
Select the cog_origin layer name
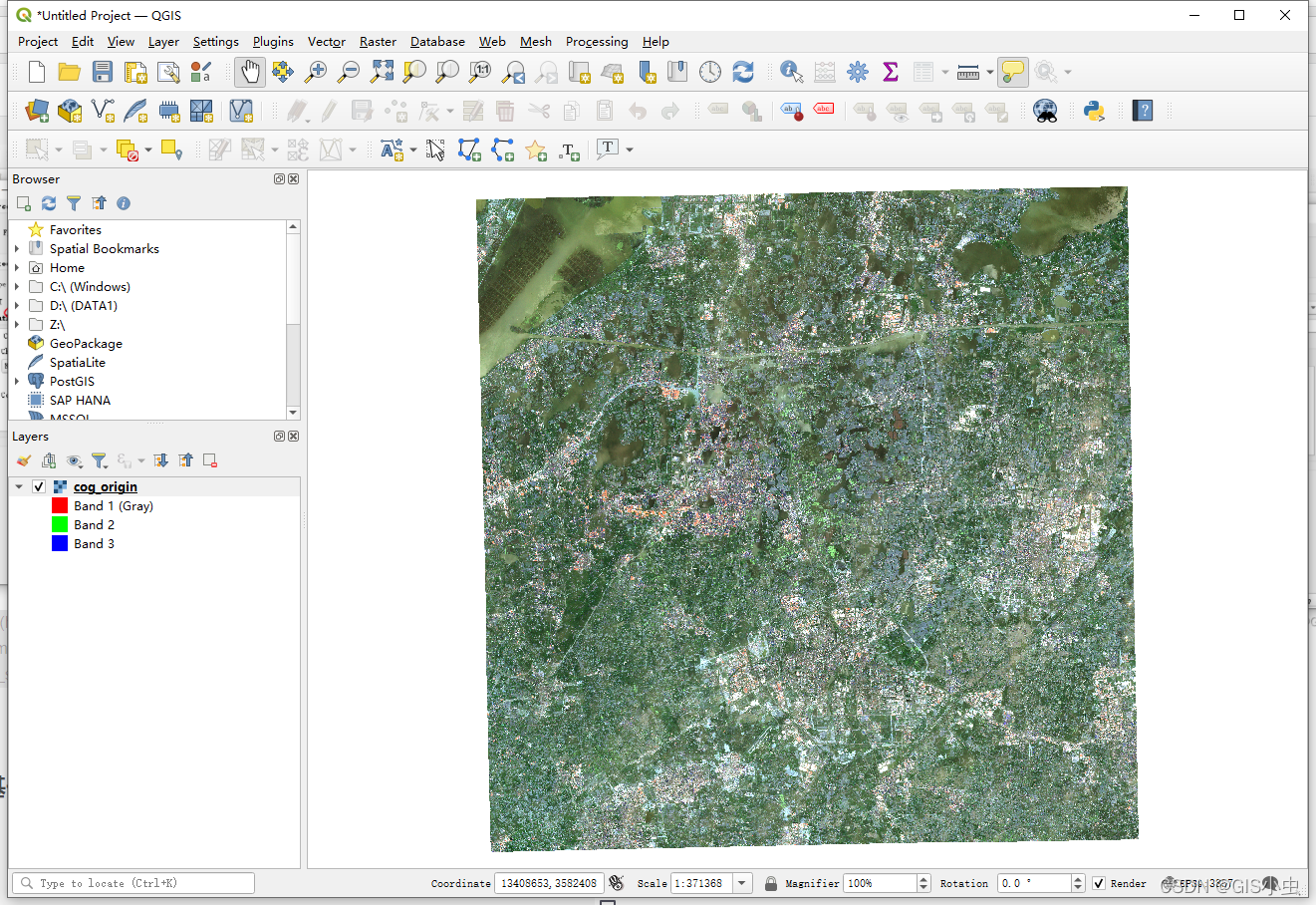click(x=106, y=487)
